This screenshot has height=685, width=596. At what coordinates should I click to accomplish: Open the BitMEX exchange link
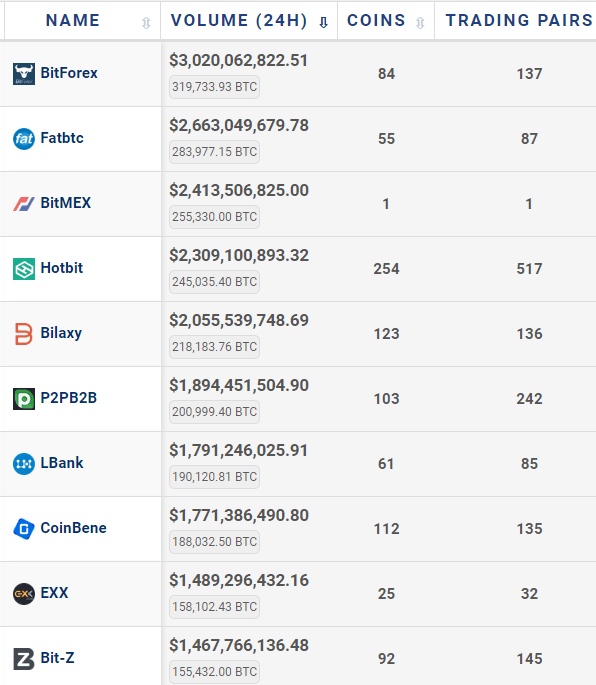pyautogui.click(x=66, y=203)
